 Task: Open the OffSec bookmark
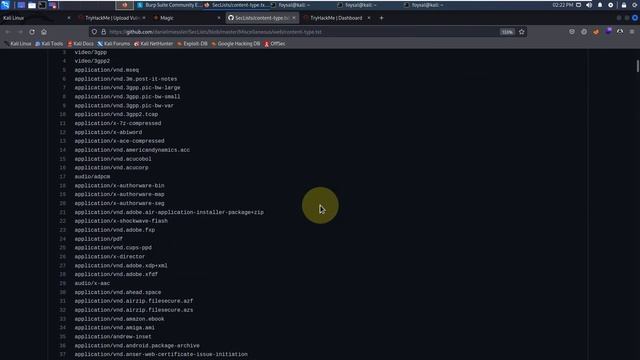click(275, 44)
